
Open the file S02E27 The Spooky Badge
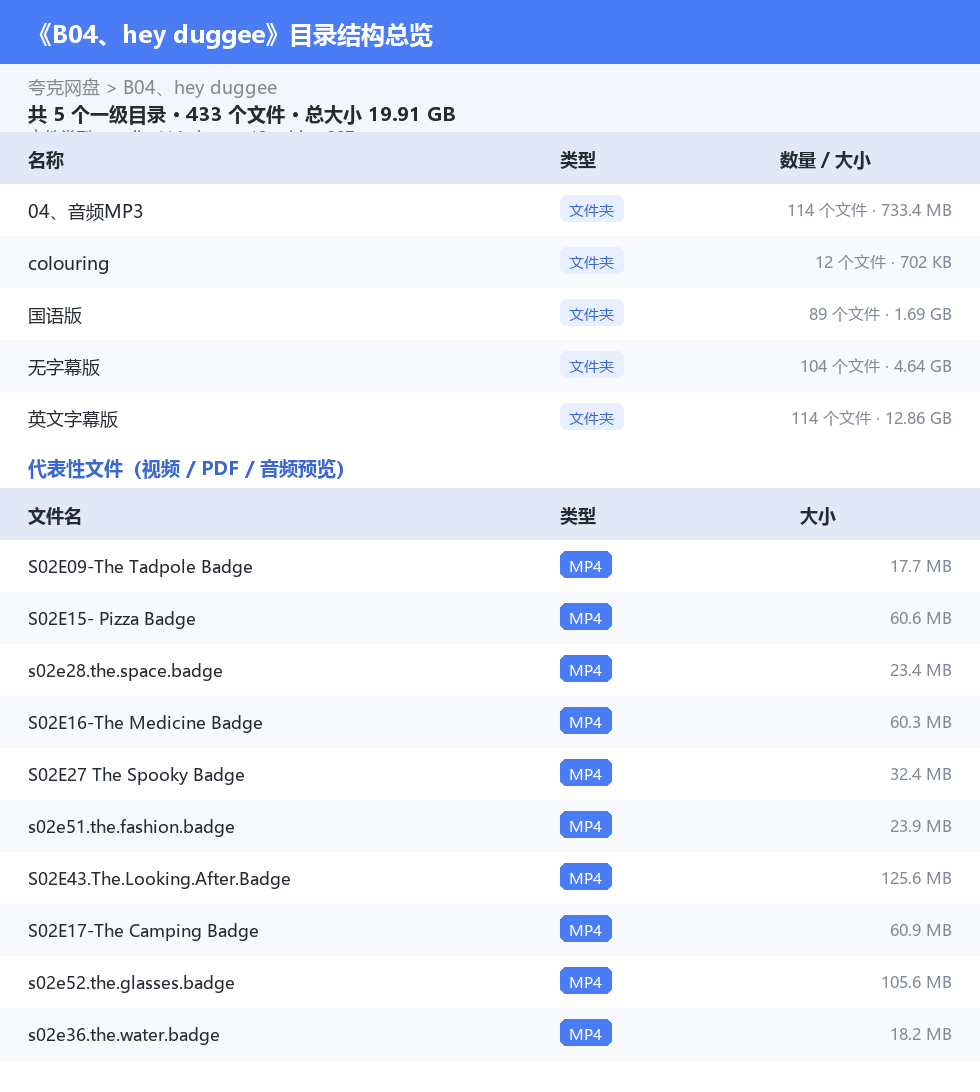pos(136,775)
